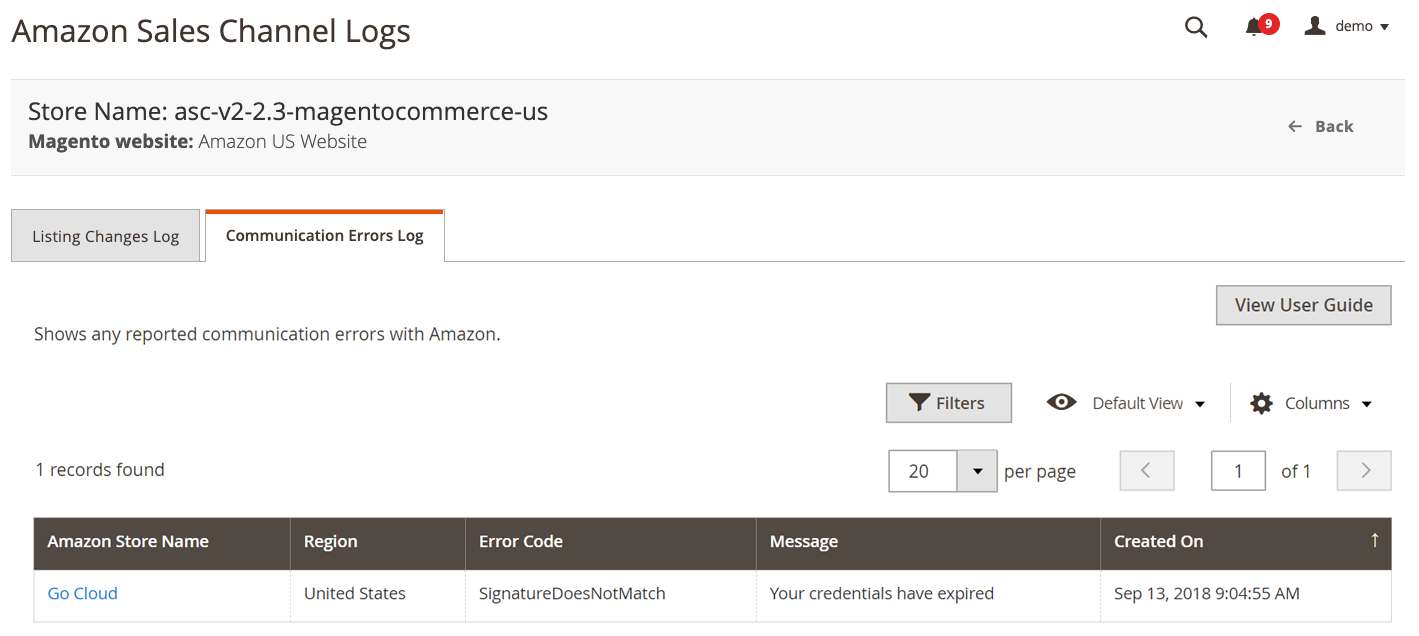Expand the demo user dropdown menu
Viewport: 1419px width, 636px height.
1385,27
